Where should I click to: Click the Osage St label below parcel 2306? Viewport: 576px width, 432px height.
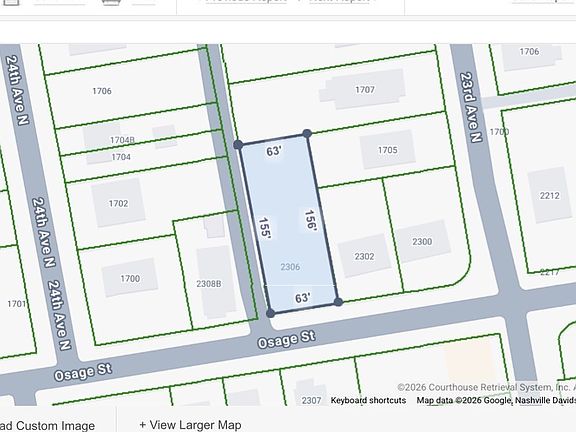click(x=287, y=339)
